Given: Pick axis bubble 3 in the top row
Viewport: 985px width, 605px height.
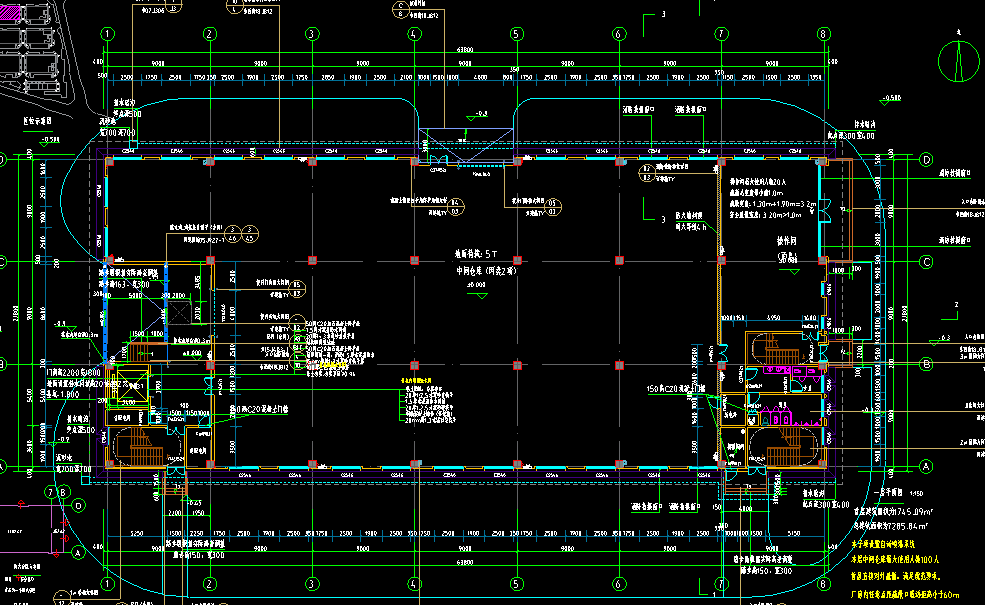Looking at the screenshot, I should 312,34.
